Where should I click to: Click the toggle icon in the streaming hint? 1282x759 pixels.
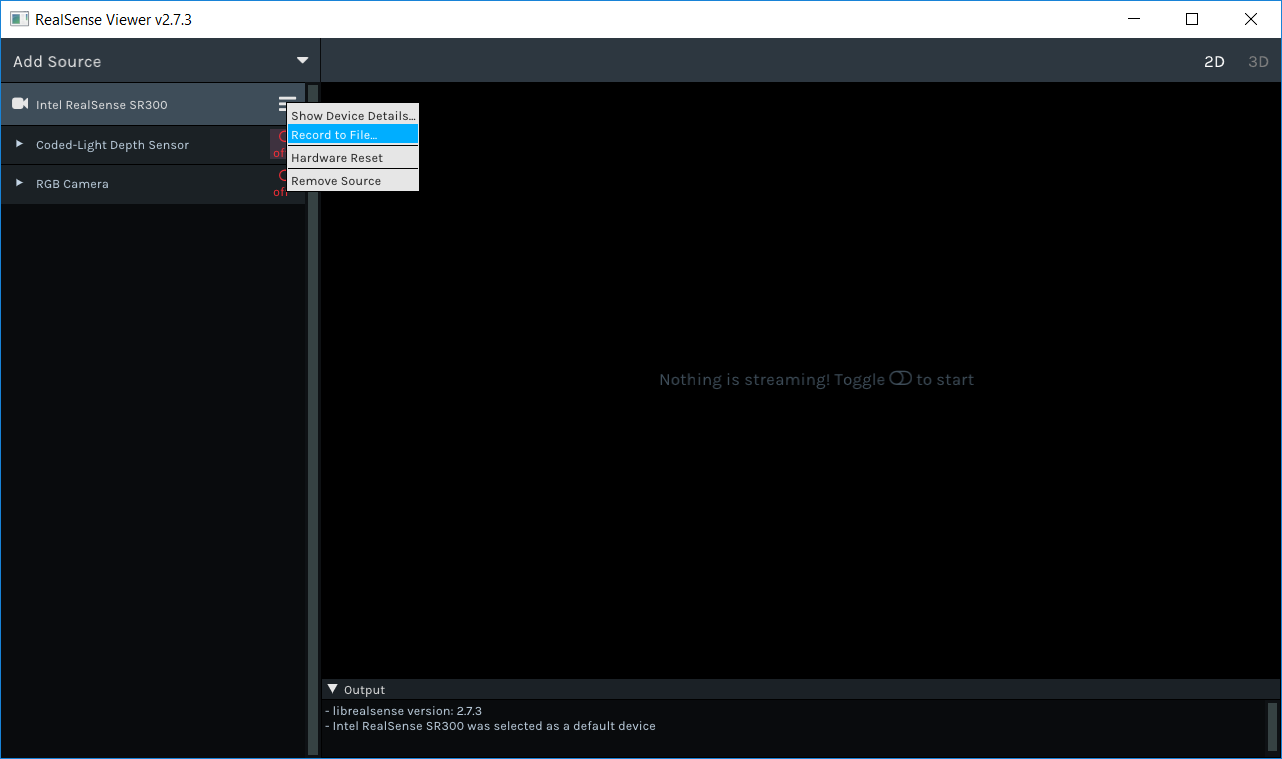pyautogui.click(x=900, y=378)
